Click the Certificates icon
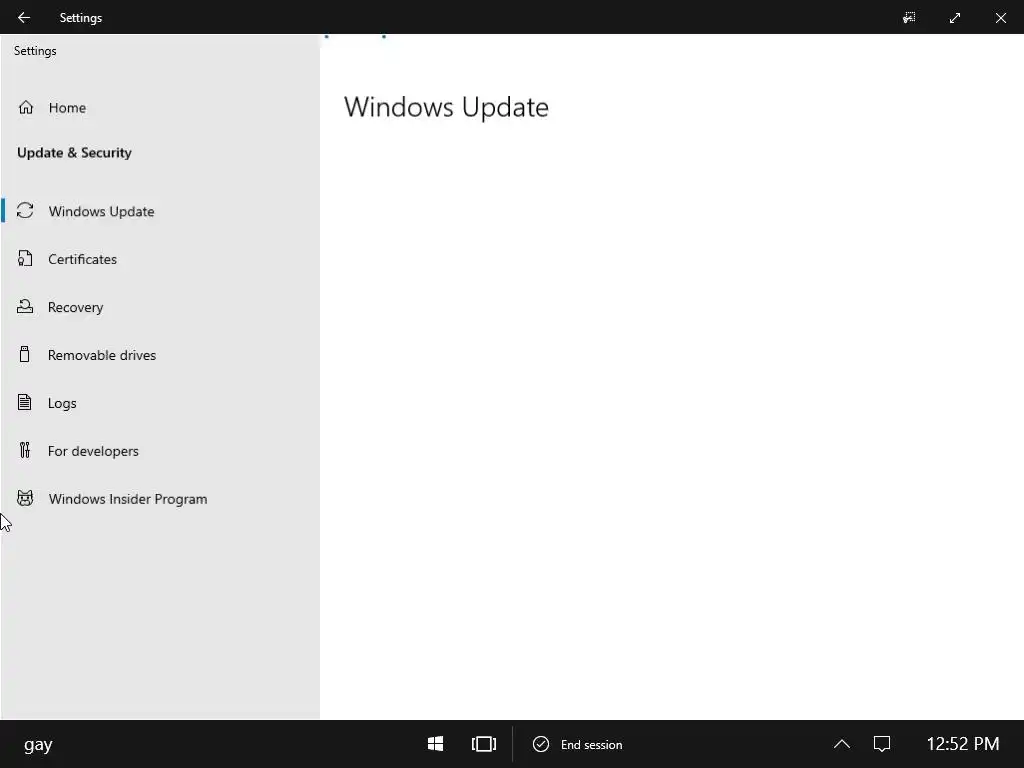 (x=25, y=259)
